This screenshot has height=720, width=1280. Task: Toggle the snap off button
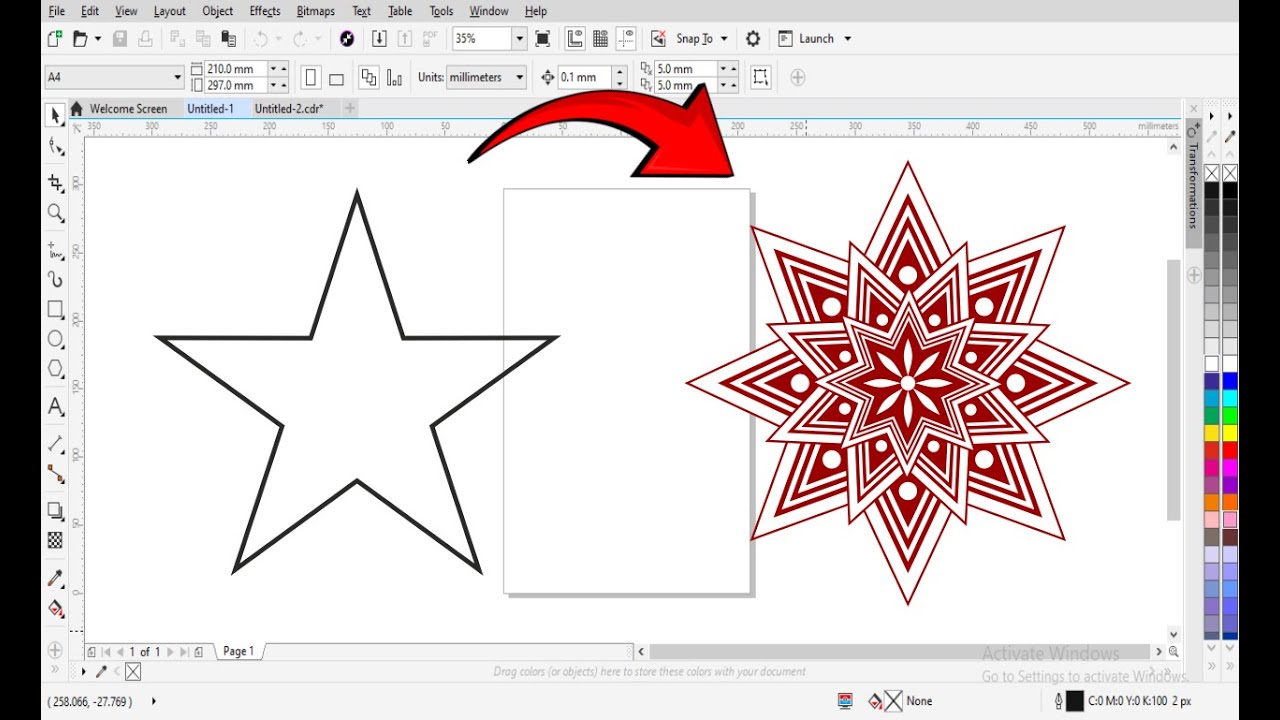(658, 39)
